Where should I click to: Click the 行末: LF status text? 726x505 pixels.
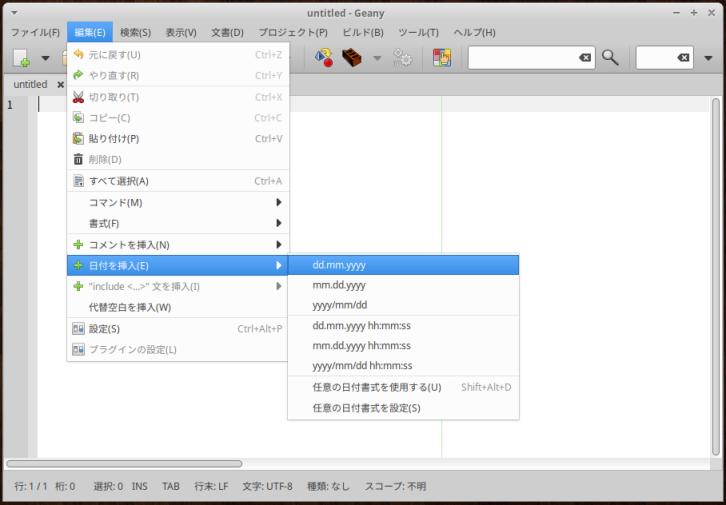[211, 486]
